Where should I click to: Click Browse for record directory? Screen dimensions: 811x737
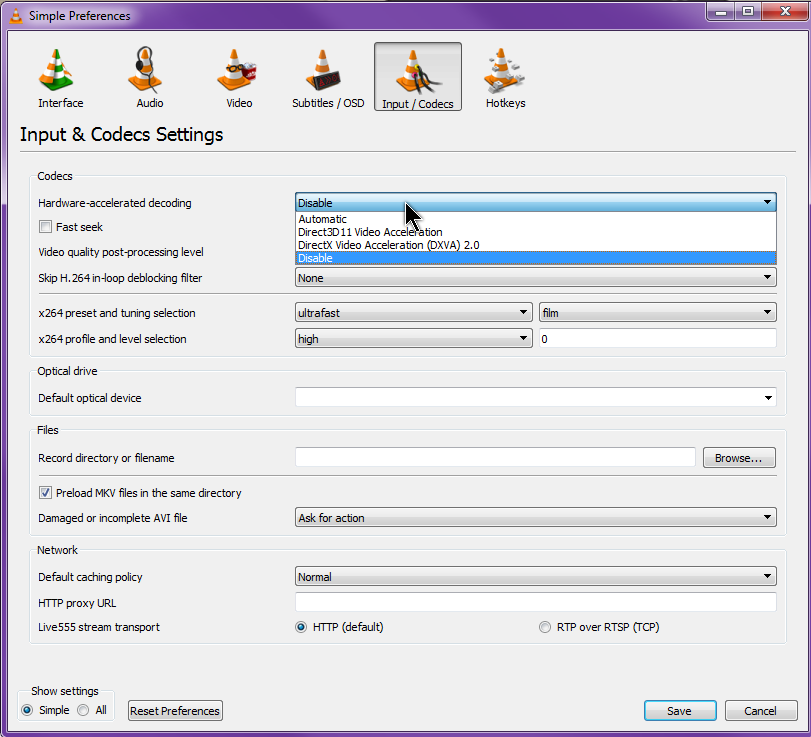739,458
